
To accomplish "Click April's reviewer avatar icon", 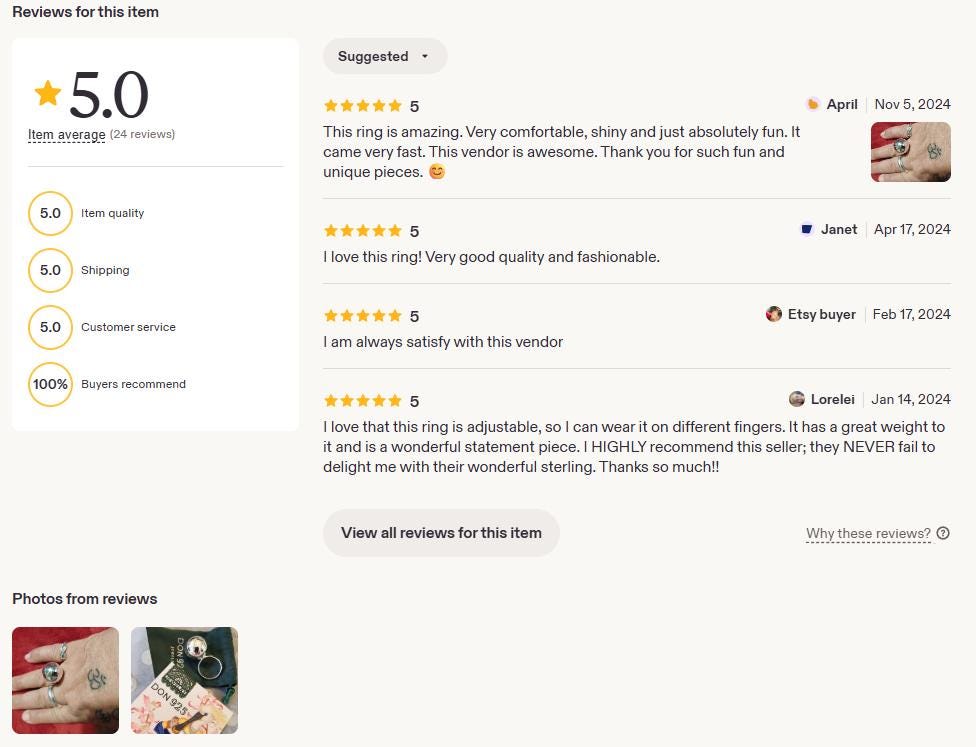I will pos(812,105).
